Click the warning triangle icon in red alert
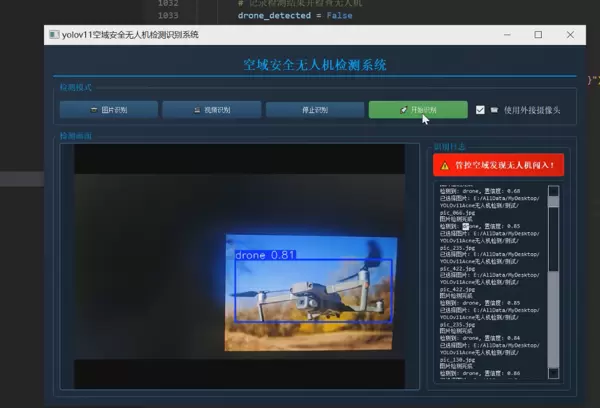600x408 pixels. pos(445,166)
